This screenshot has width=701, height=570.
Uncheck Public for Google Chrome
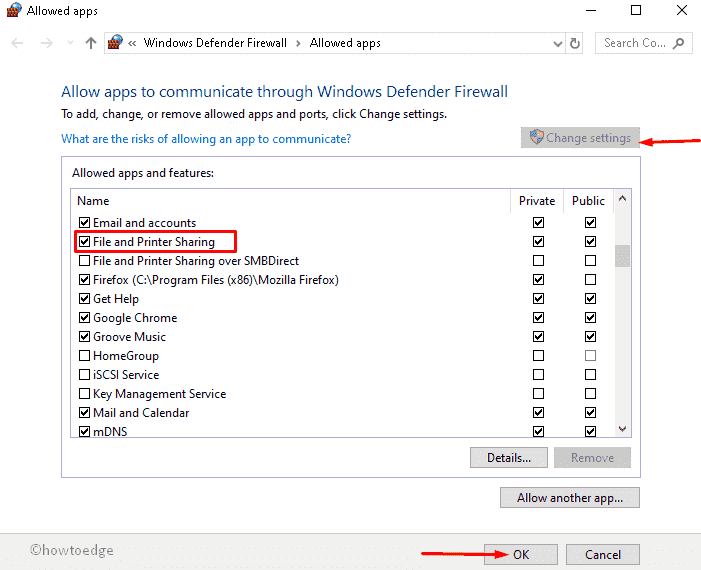point(590,318)
